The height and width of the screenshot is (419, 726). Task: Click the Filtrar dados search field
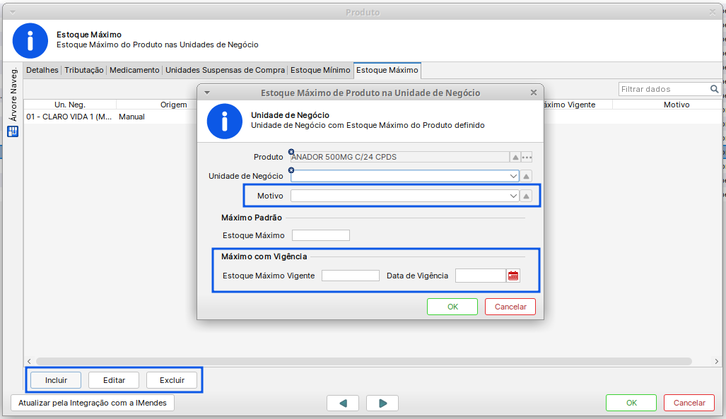(664, 89)
